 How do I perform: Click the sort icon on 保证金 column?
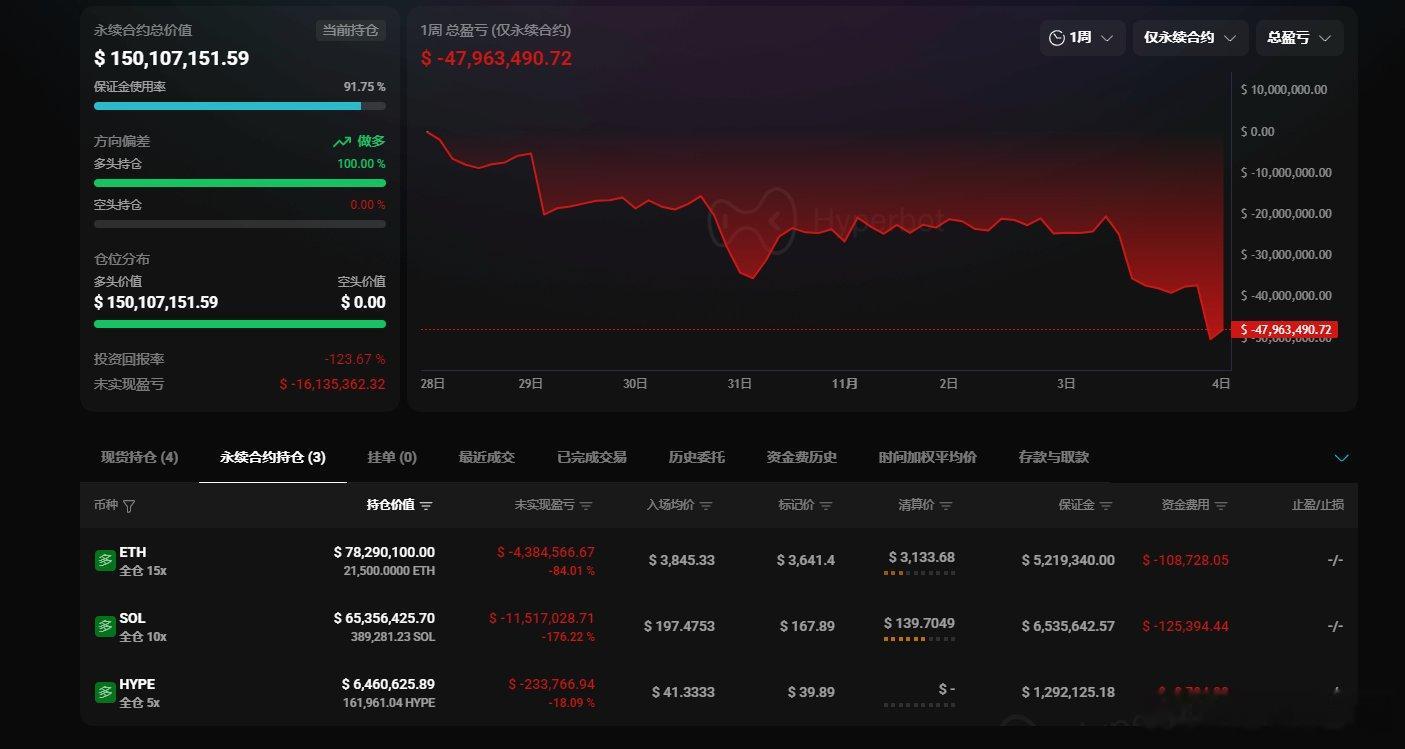1104,505
